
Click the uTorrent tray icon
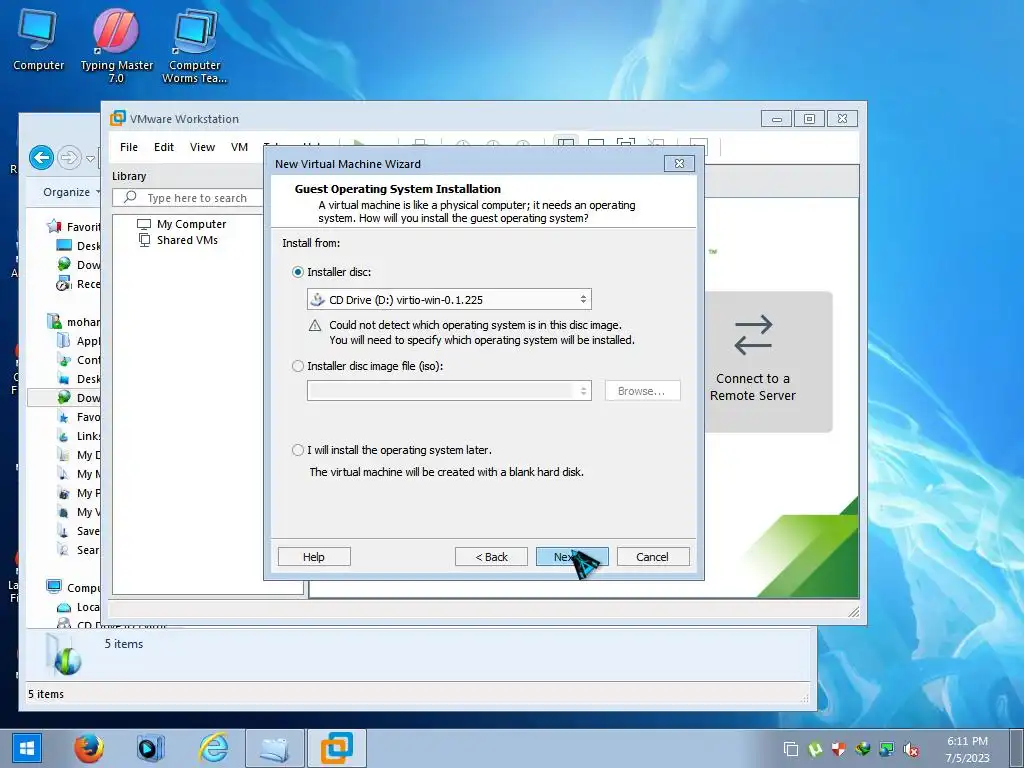click(815, 749)
